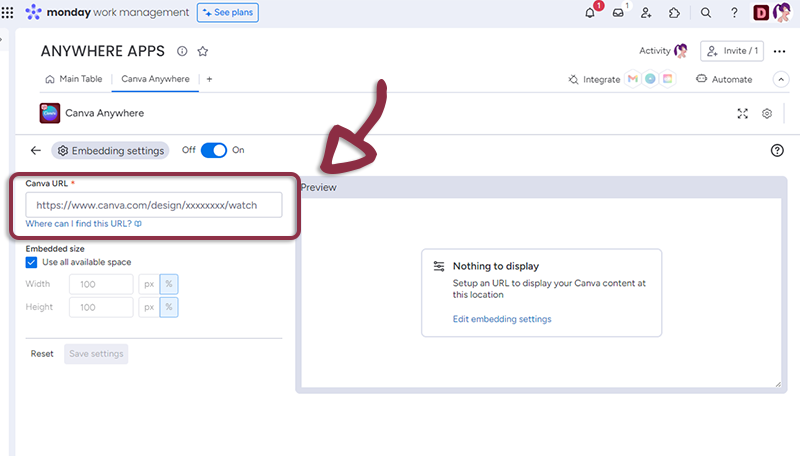Screen dimensions: 800x456
Task: Click the search magnifier icon
Action: (706, 13)
